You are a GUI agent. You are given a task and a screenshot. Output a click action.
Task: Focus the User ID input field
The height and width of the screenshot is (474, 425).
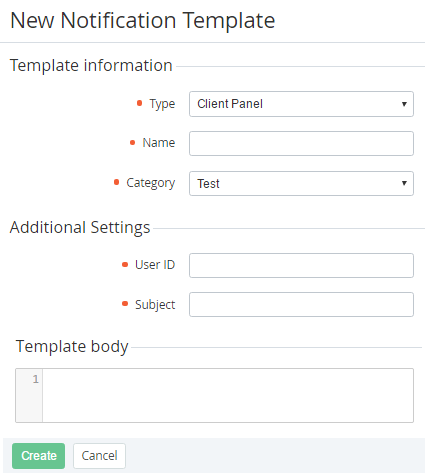301,265
